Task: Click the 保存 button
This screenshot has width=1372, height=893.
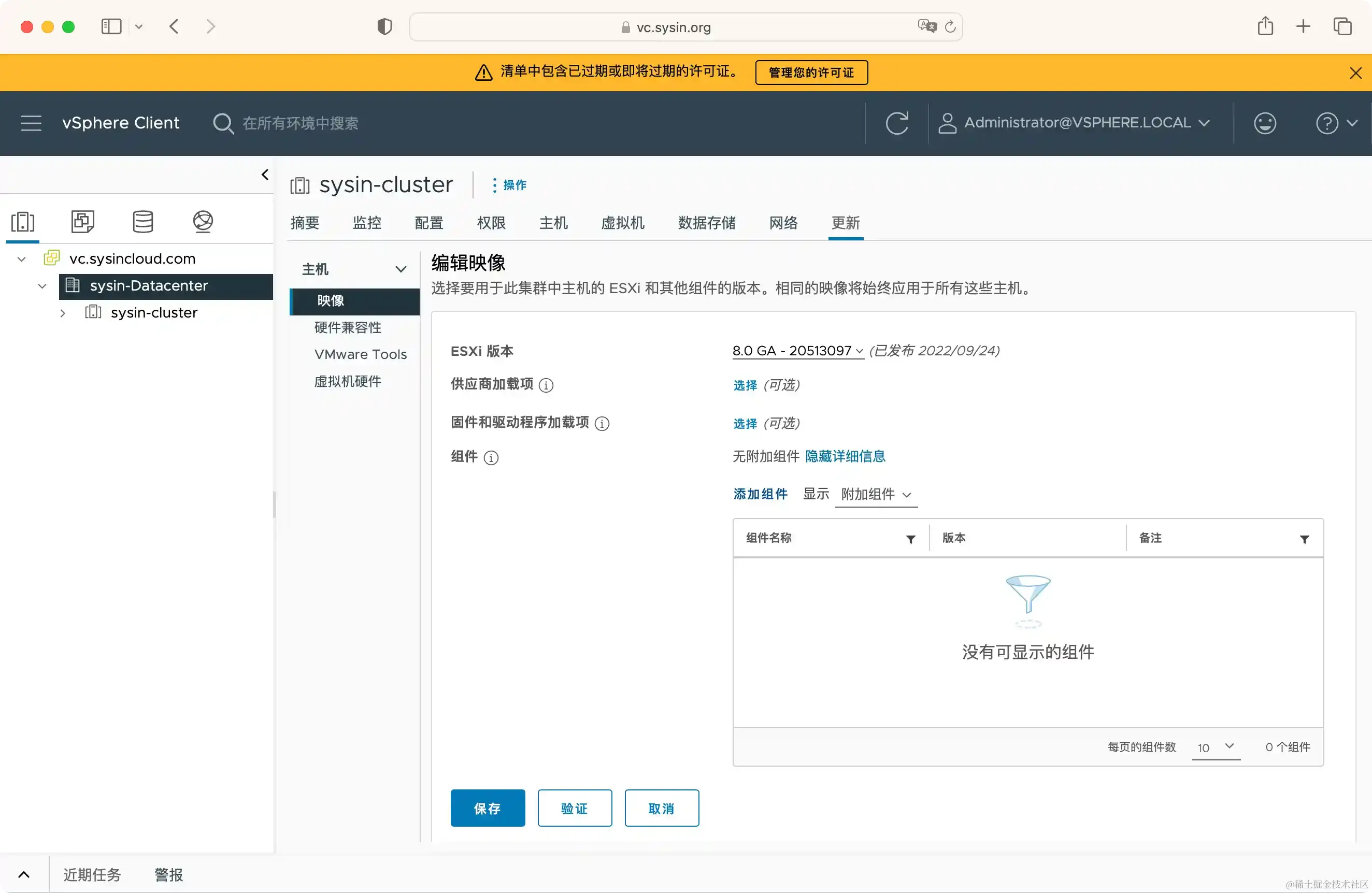Action: pyautogui.click(x=488, y=808)
